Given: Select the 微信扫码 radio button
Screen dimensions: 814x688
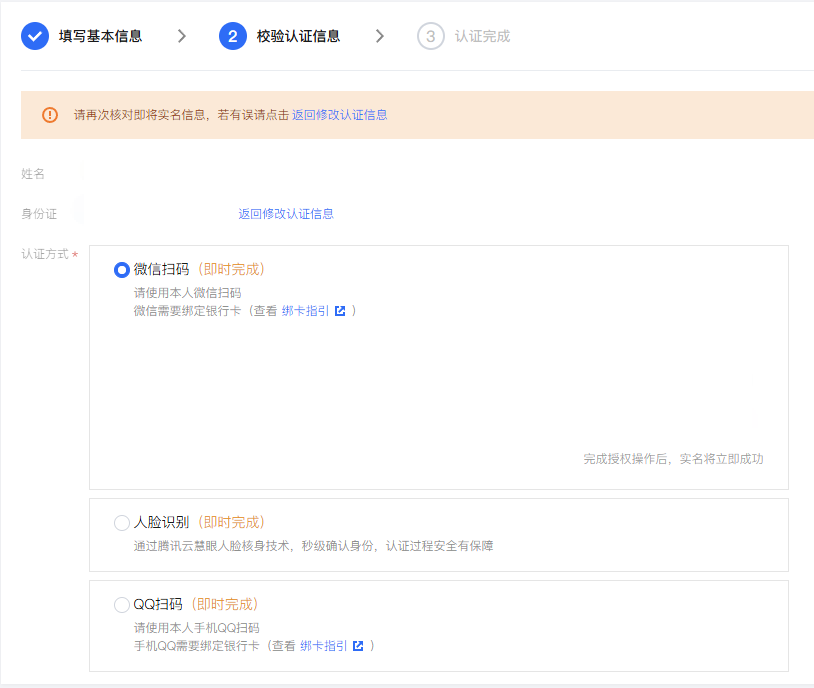Looking at the screenshot, I should pos(122,270).
